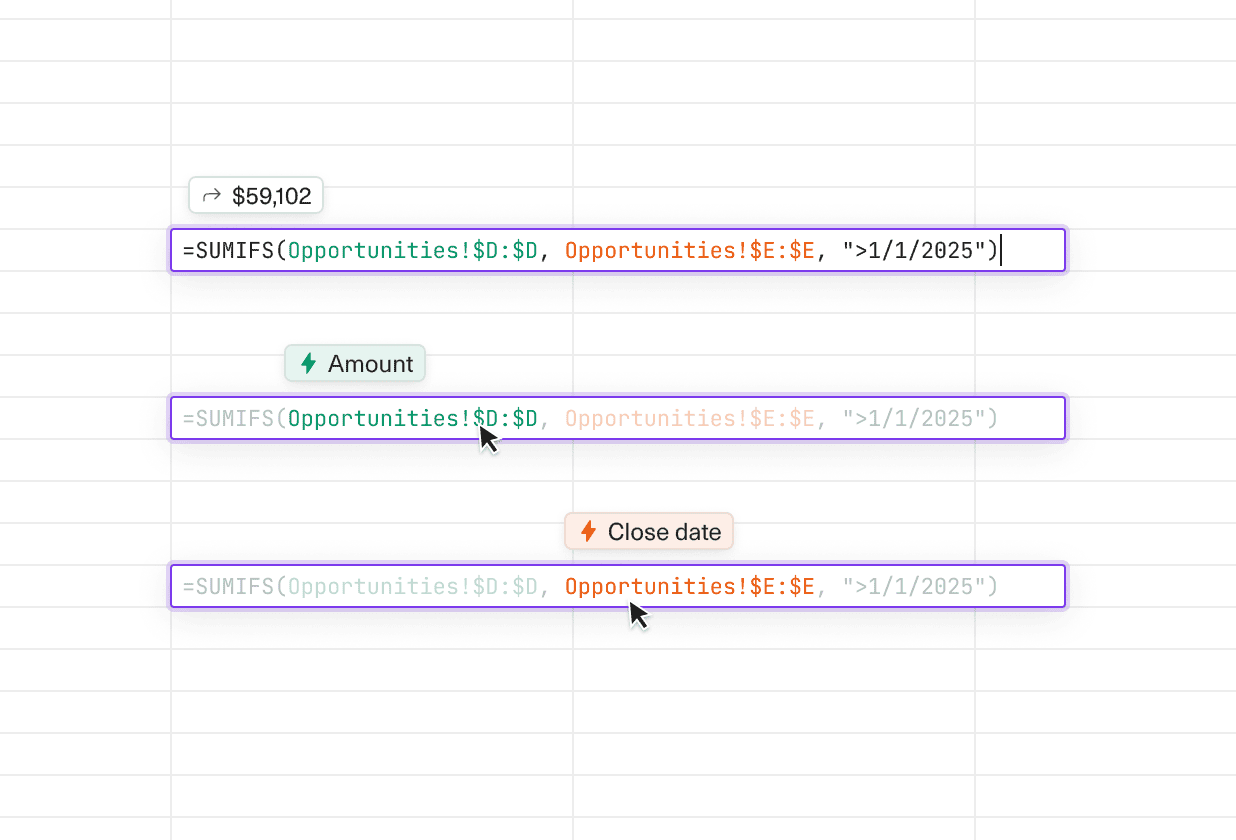Screen dimensions: 1236x840
Task: Select the orange Opportunities!$E:$E range reference
Action: pyautogui.click(x=688, y=250)
